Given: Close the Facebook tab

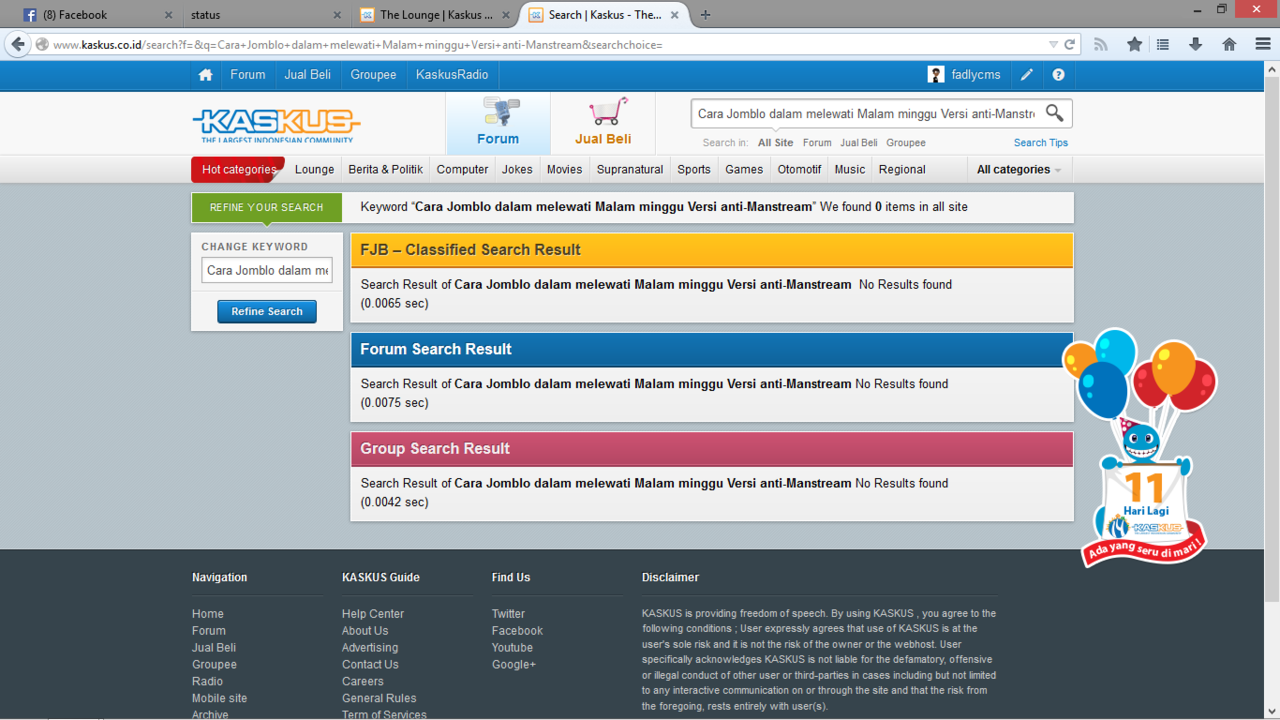Looking at the screenshot, I should (x=168, y=15).
